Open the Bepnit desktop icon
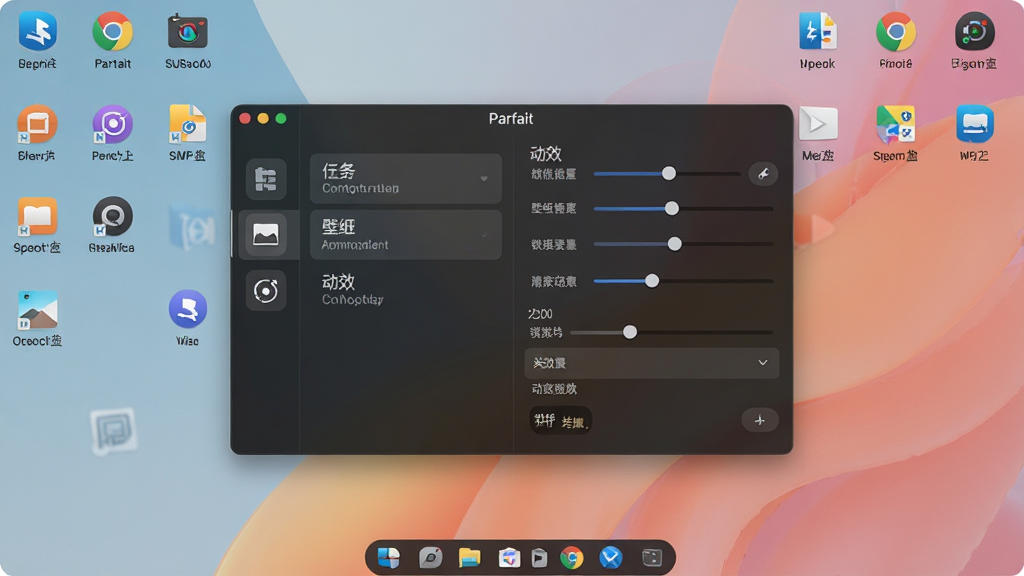This screenshot has width=1024, height=576. 37,32
